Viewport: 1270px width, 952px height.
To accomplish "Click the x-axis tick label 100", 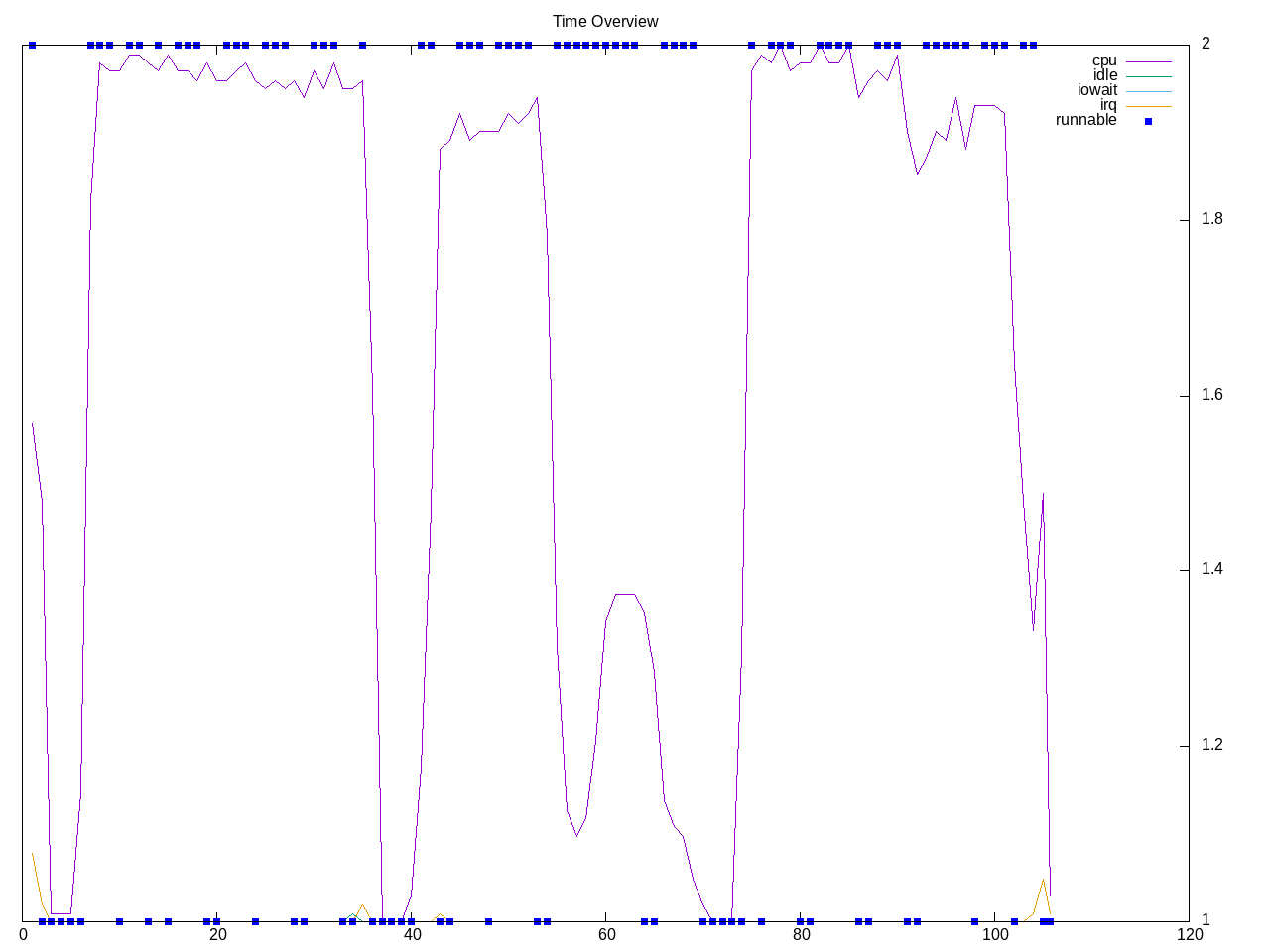I will pos(994,935).
